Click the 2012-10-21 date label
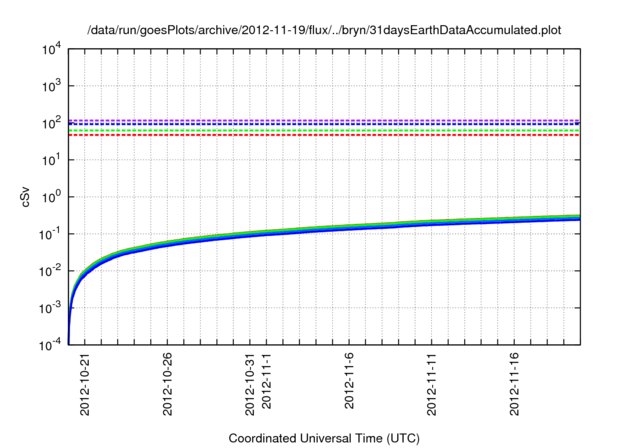This screenshot has height=448, width=640. [x=85, y=383]
